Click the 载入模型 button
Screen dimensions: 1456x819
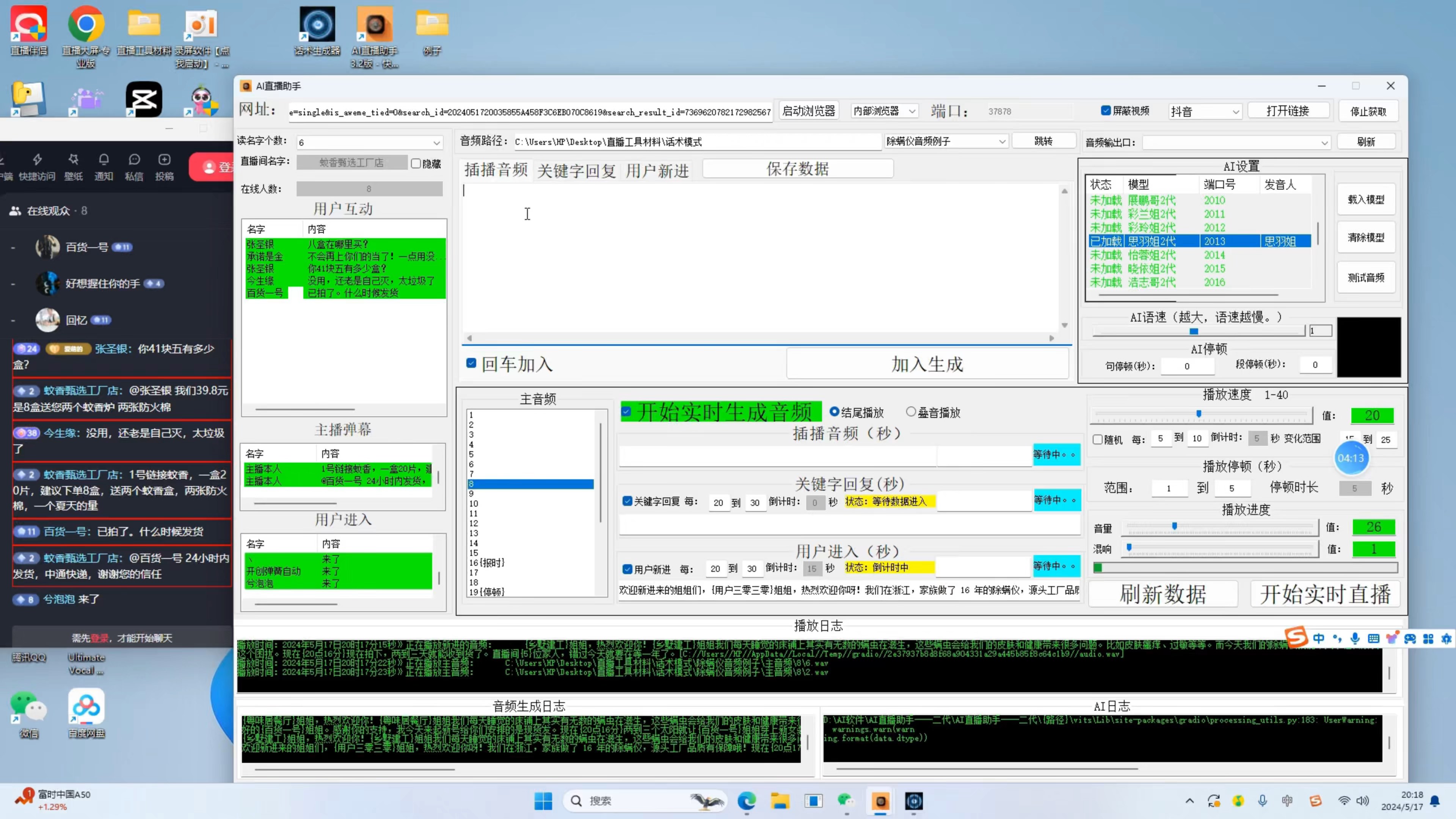pos(1365,199)
